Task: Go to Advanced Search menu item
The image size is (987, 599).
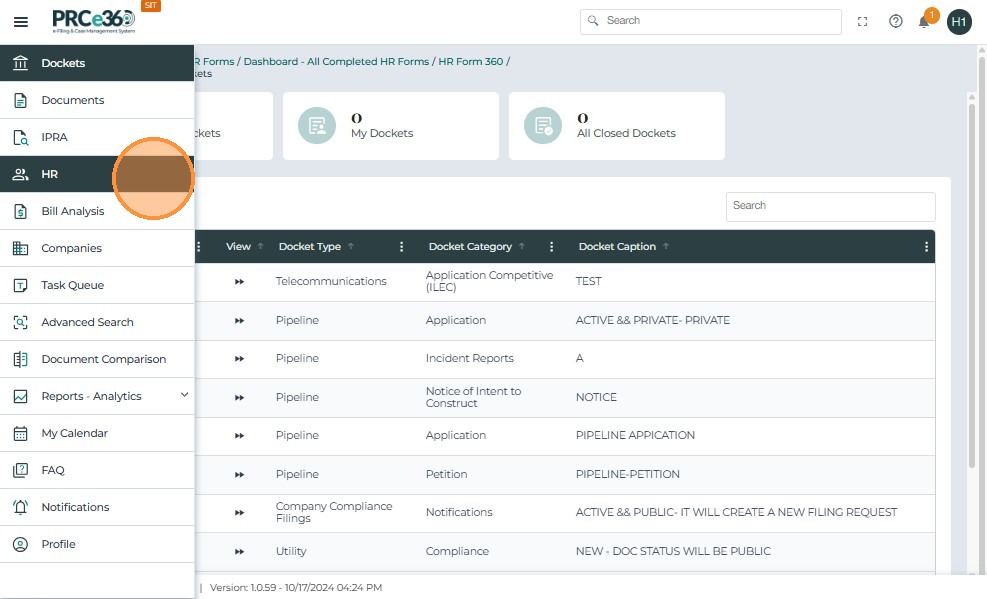Action: coord(87,322)
